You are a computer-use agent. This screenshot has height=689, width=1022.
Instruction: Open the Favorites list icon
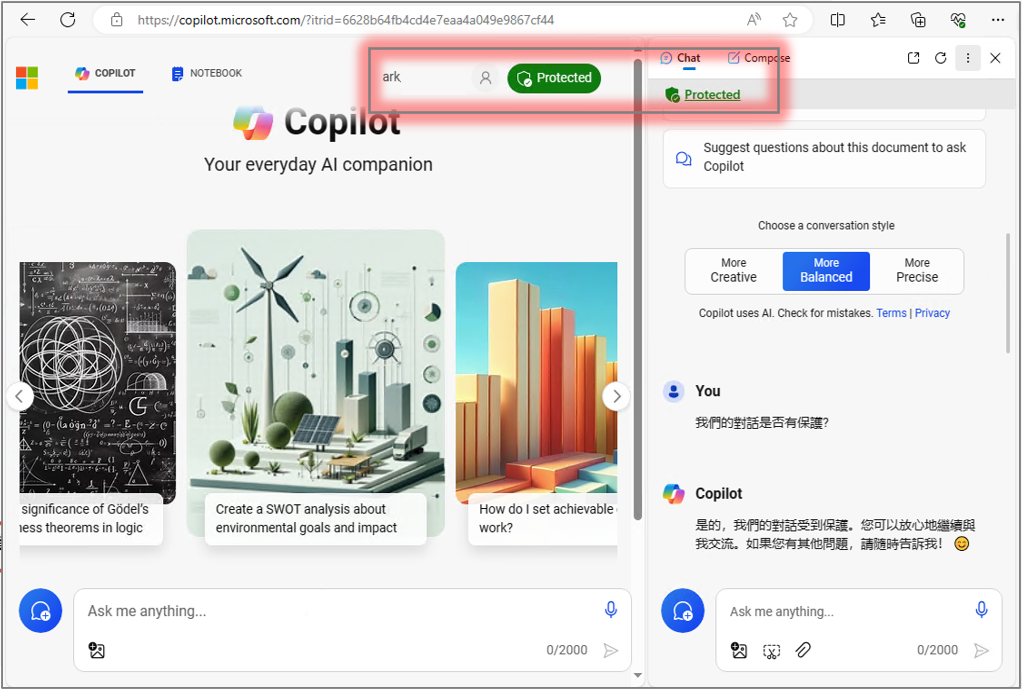878,20
